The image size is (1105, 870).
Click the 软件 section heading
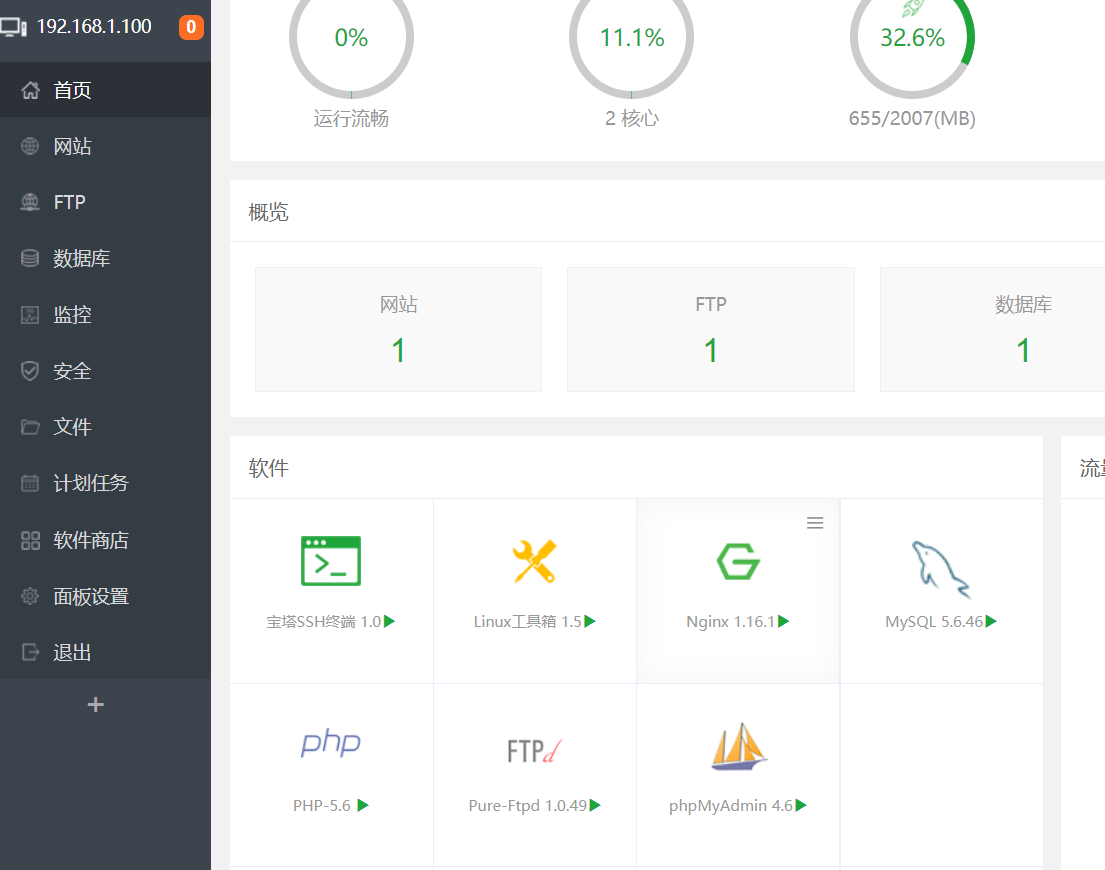[268, 468]
